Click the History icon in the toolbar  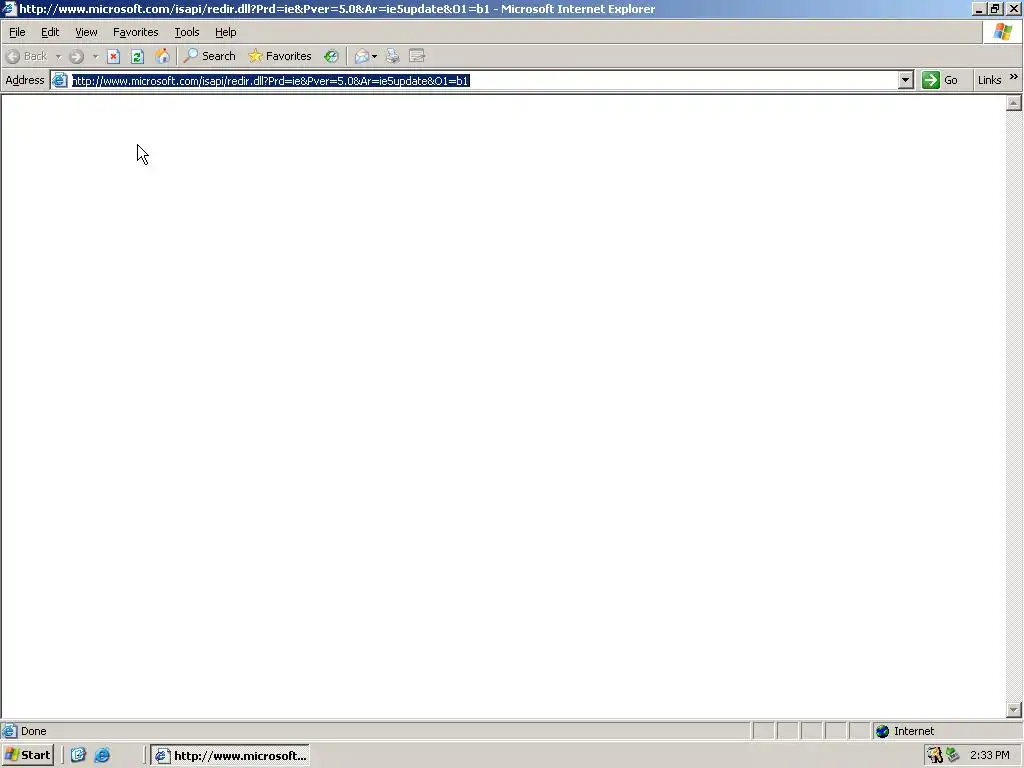point(331,56)
